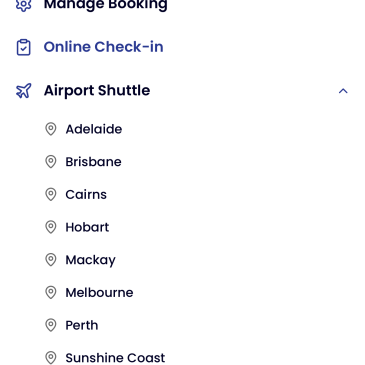The width and height of the screenshot is (365, 365).
Task: Go to Melbourne airport shuttle
Action: [99, 293]
